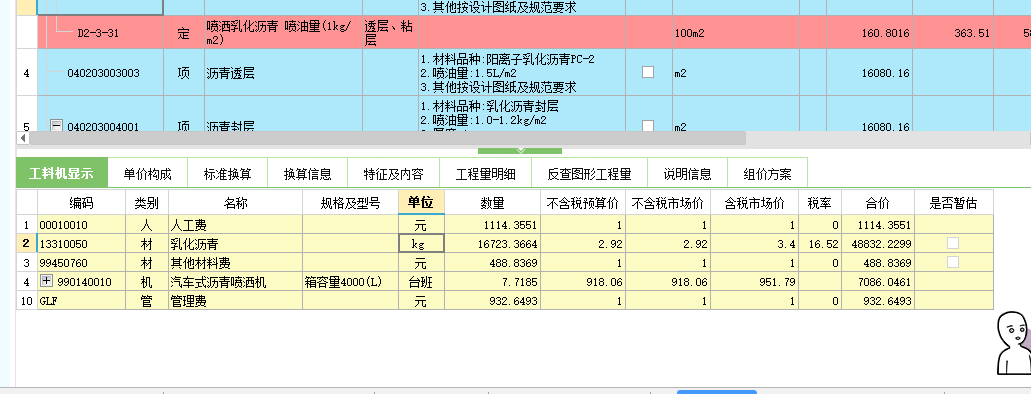The width and height of the screenshot is (1031, 394).
Task: Open the 说明信息 tab
Action: point(687,174)
